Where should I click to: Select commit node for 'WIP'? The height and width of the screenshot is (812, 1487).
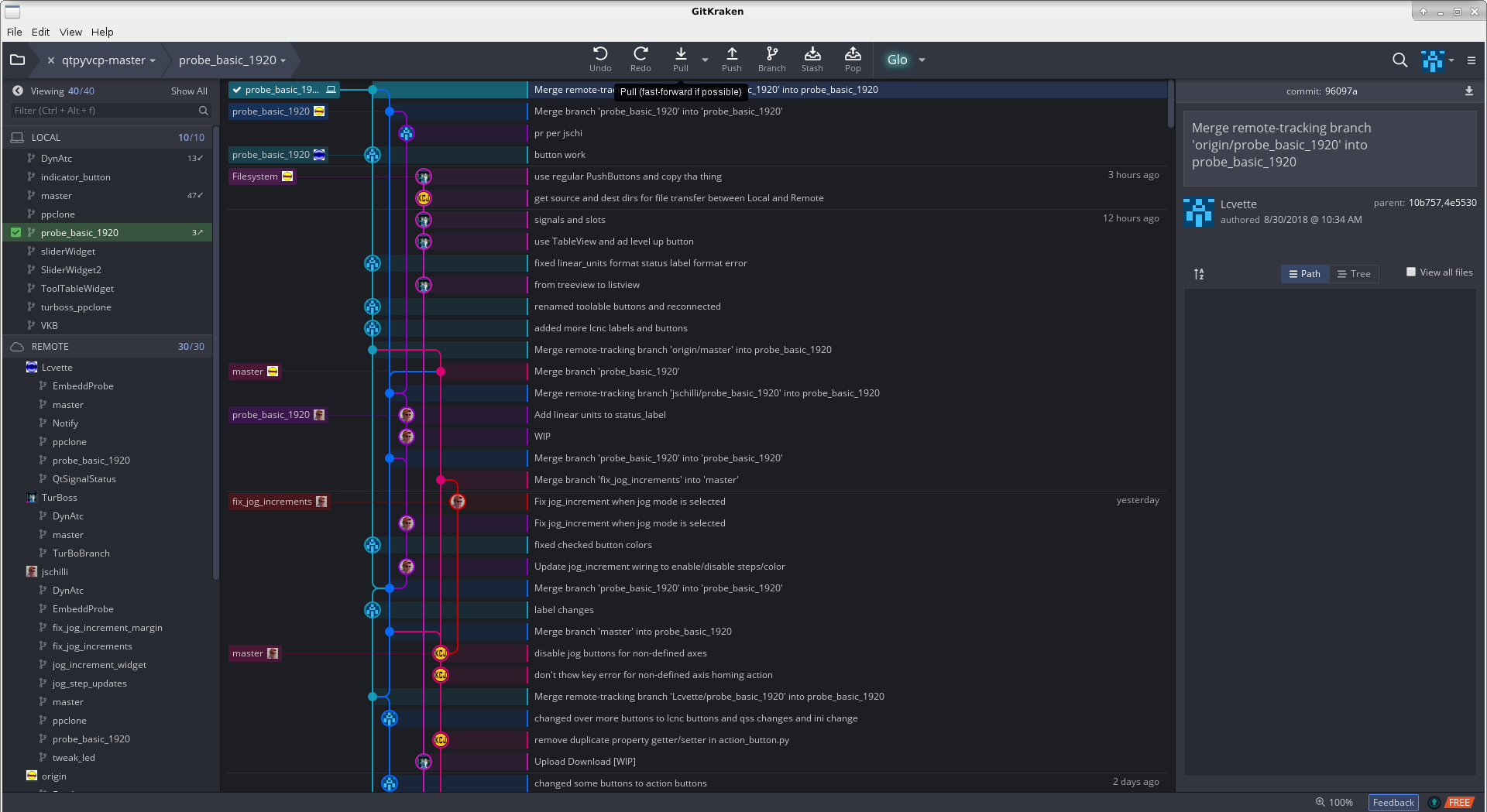[407, 437]
